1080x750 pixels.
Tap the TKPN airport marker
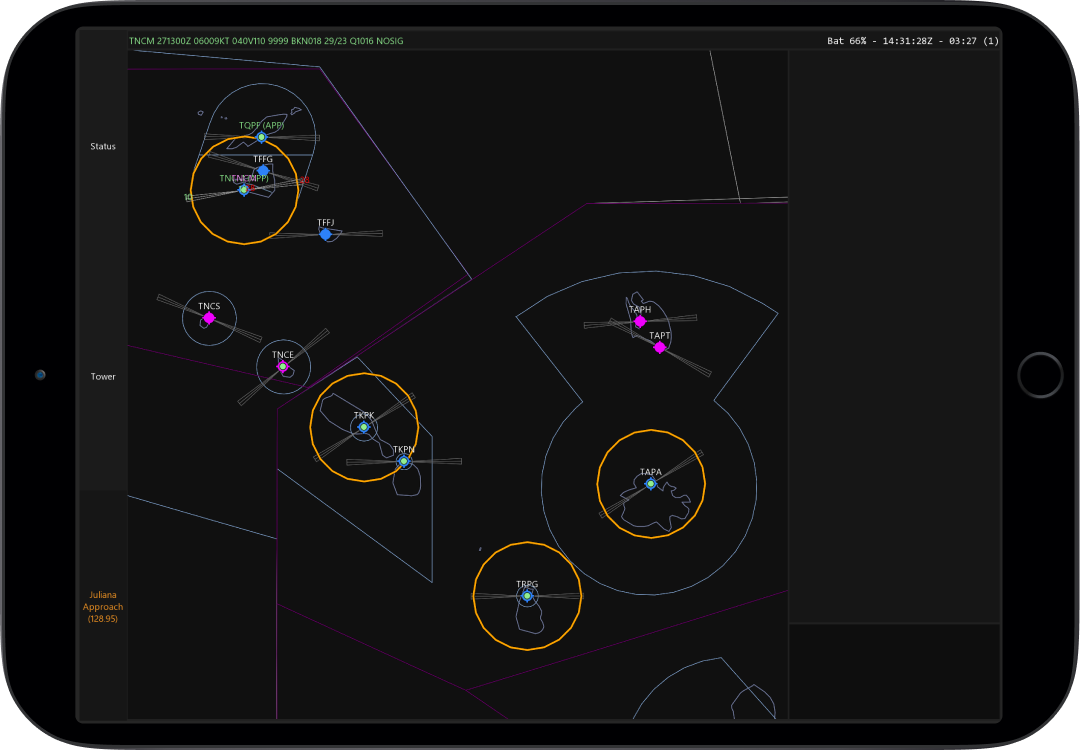tap(404, 462)
